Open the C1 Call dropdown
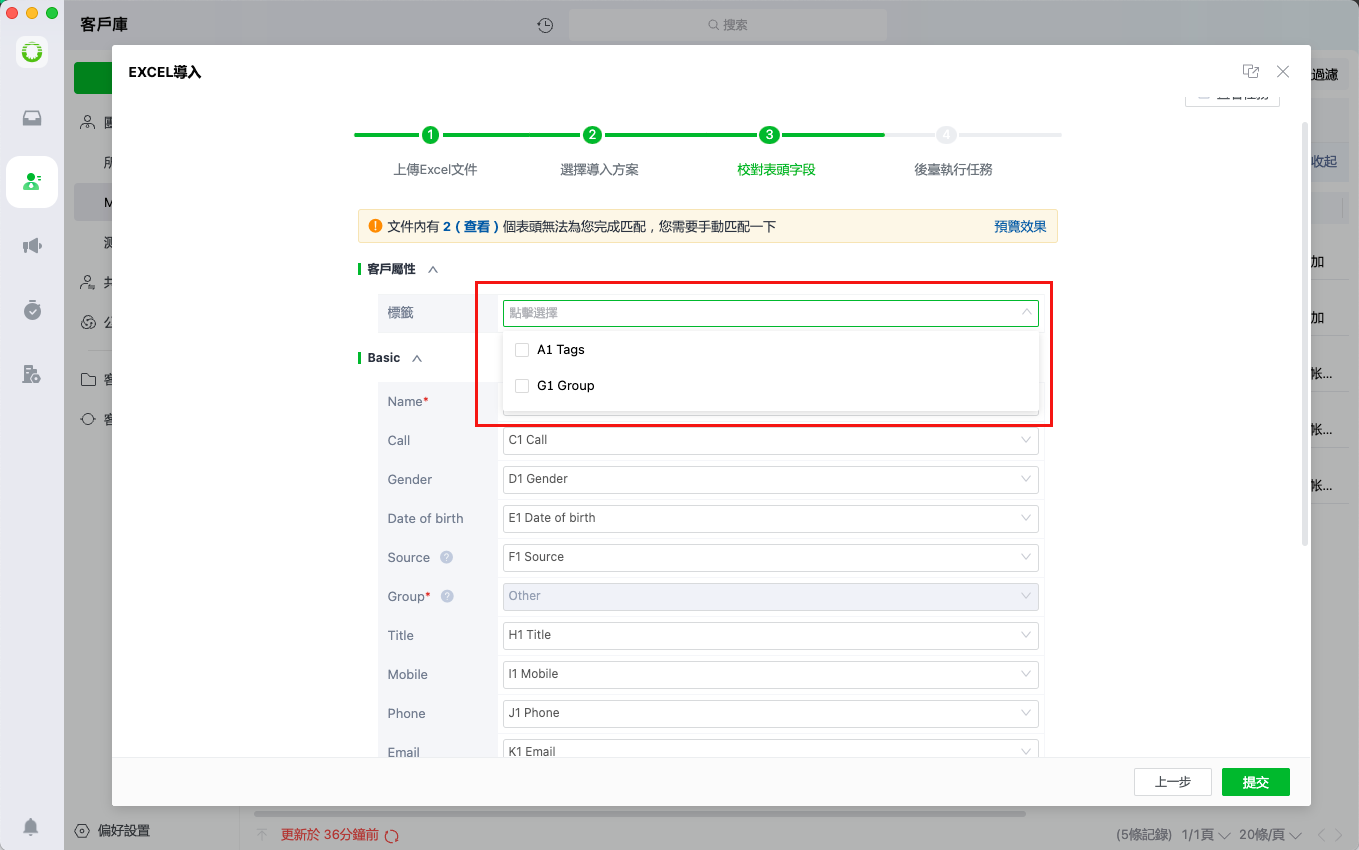Viewport: 1359px width, 850px height. tap(770, 440)
